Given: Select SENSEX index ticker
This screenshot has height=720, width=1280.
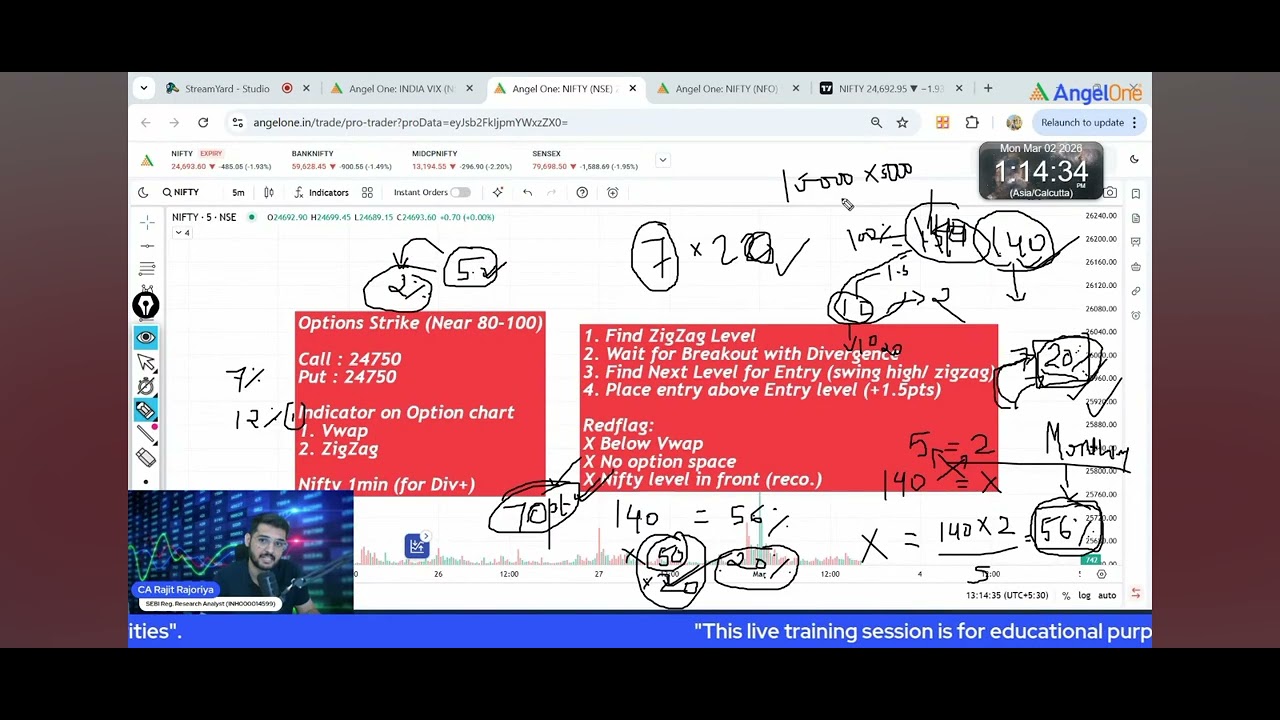Looking at the screenshot, I should pyautogui.click(x=585, y=160).
